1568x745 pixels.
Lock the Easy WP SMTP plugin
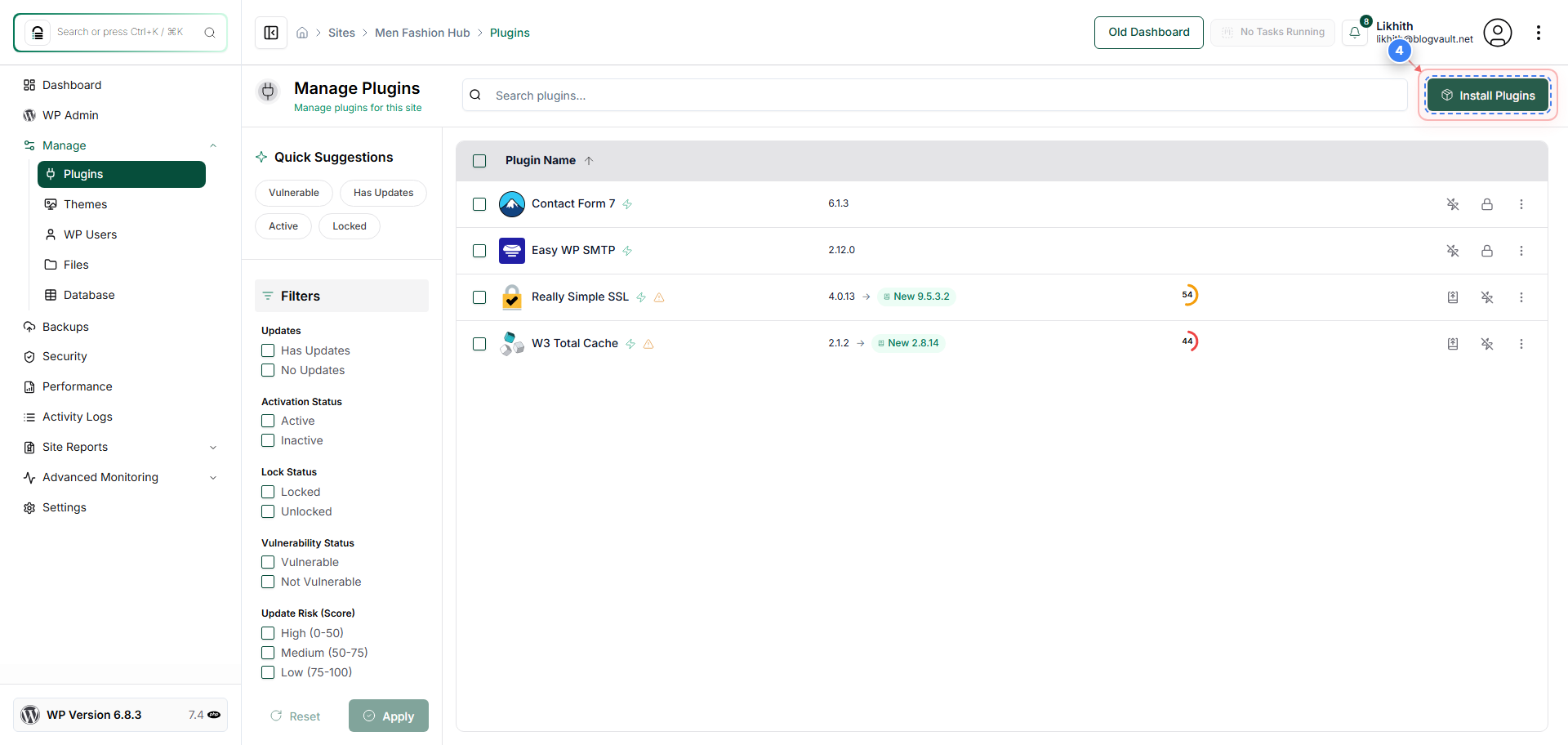pyautogui.click(x=1487, y=251)
